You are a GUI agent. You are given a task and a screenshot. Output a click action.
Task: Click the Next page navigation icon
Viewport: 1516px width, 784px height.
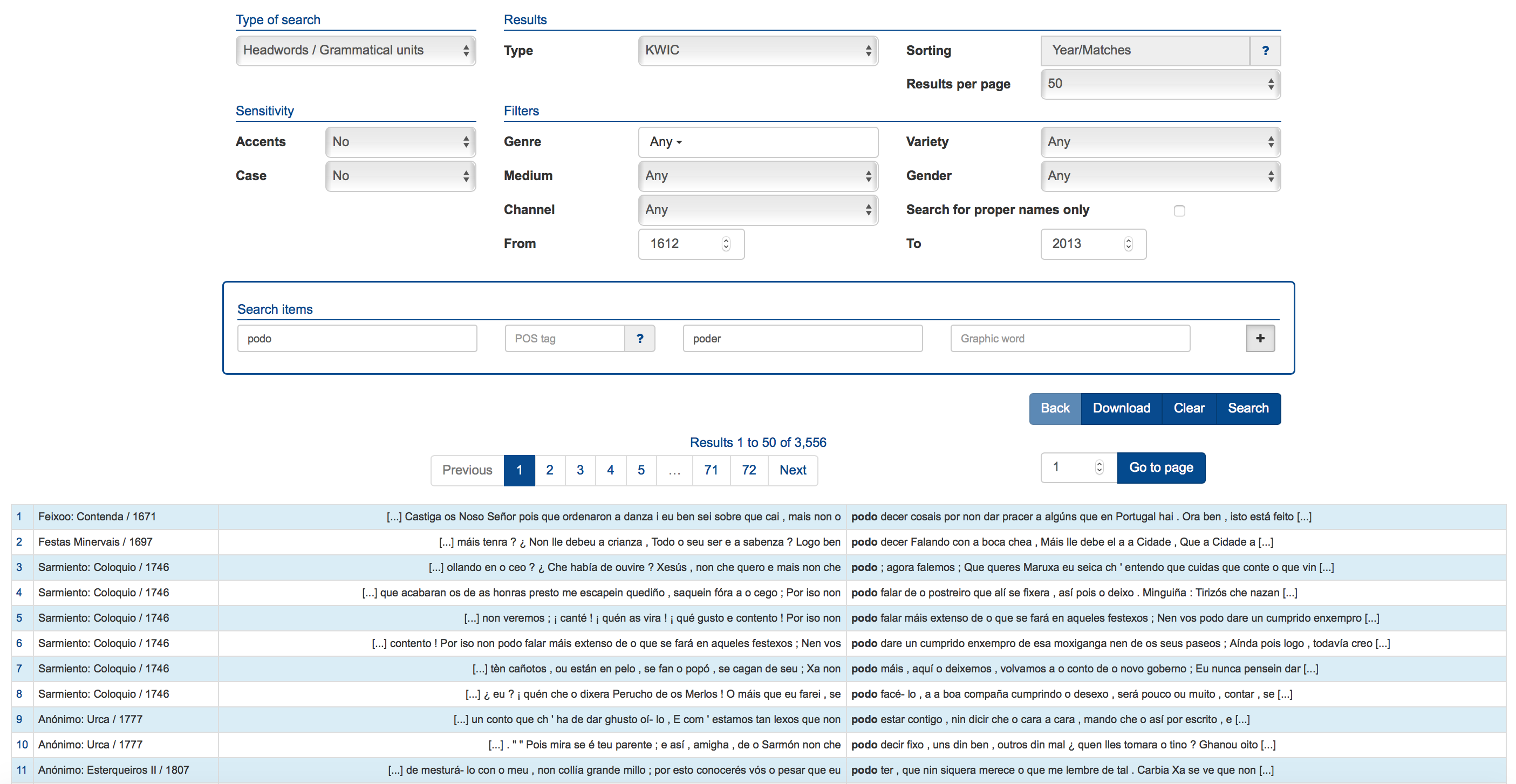point(793,469)
